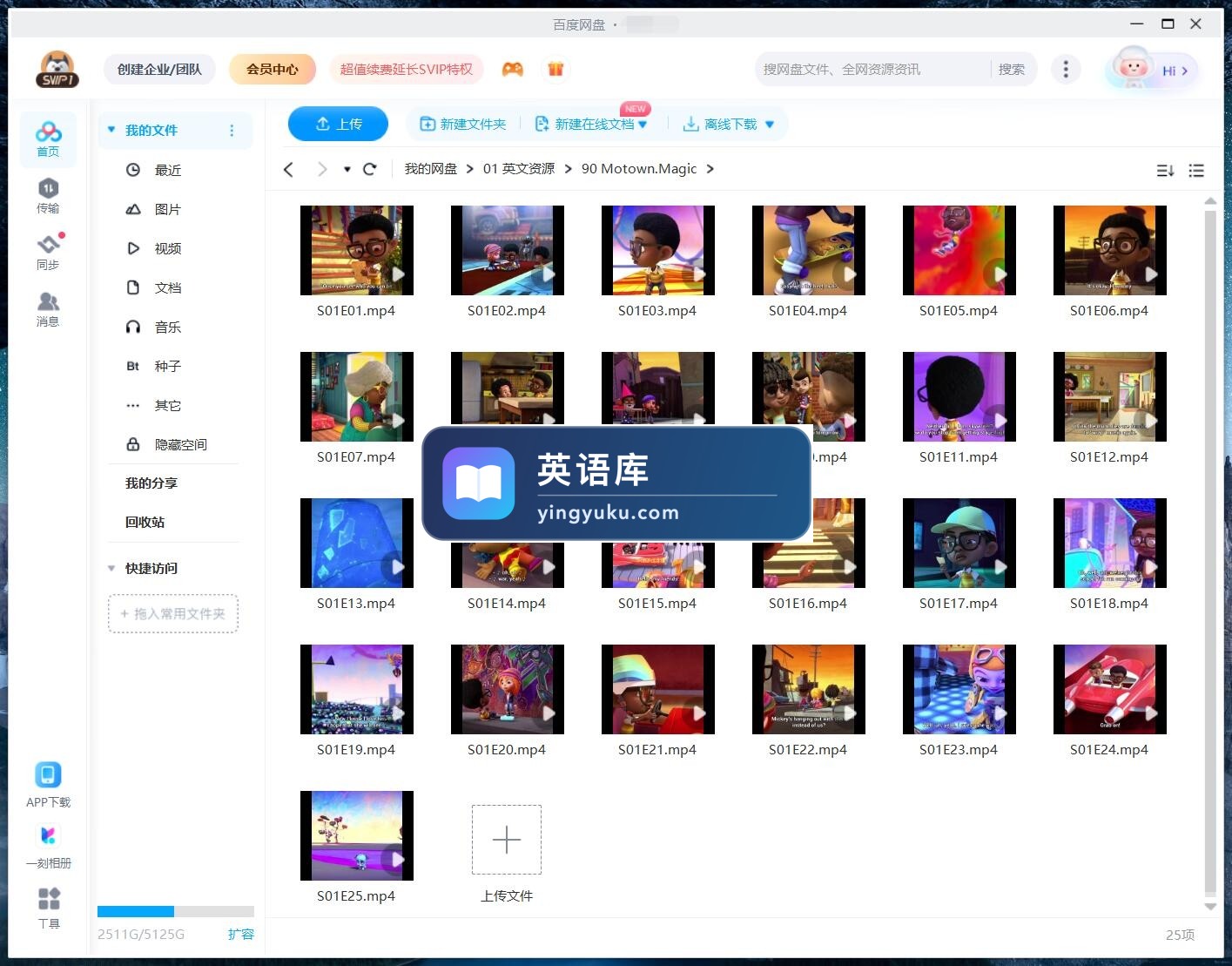Click the game controller icon
The image size is (1232, 966).
pyautogui.click(x=513, y=69)
